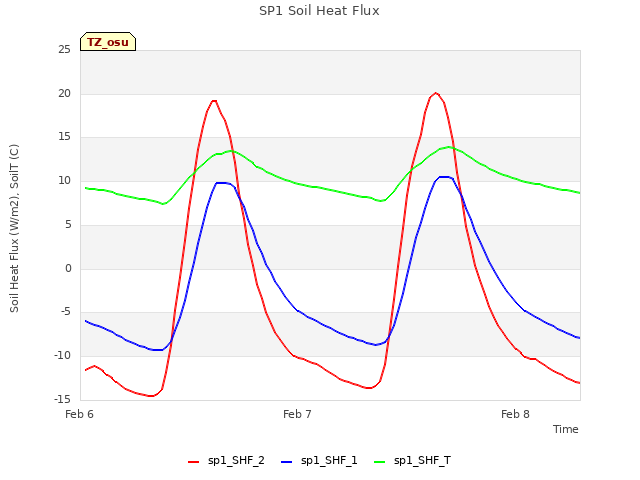Click the y-axis tick label 20
This screenshot has width=640, height=480.
[x=64, y=93]
